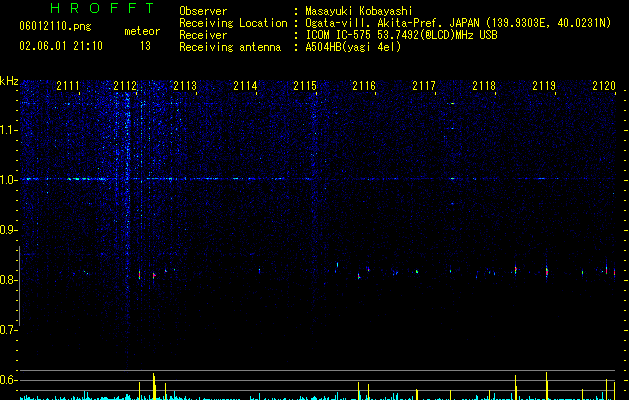Click the 2113 time axis label
The image size is (629, 400).
coord(185,86)
